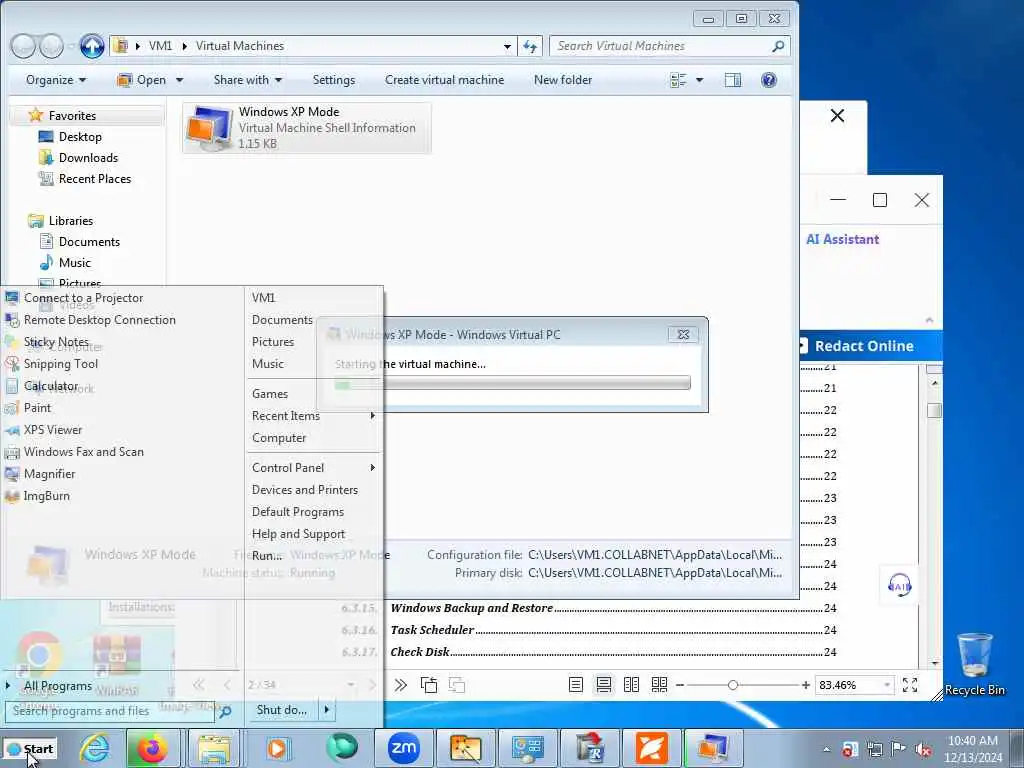
Task: Open the address bar history dropdown
Action: click(507, 46)
